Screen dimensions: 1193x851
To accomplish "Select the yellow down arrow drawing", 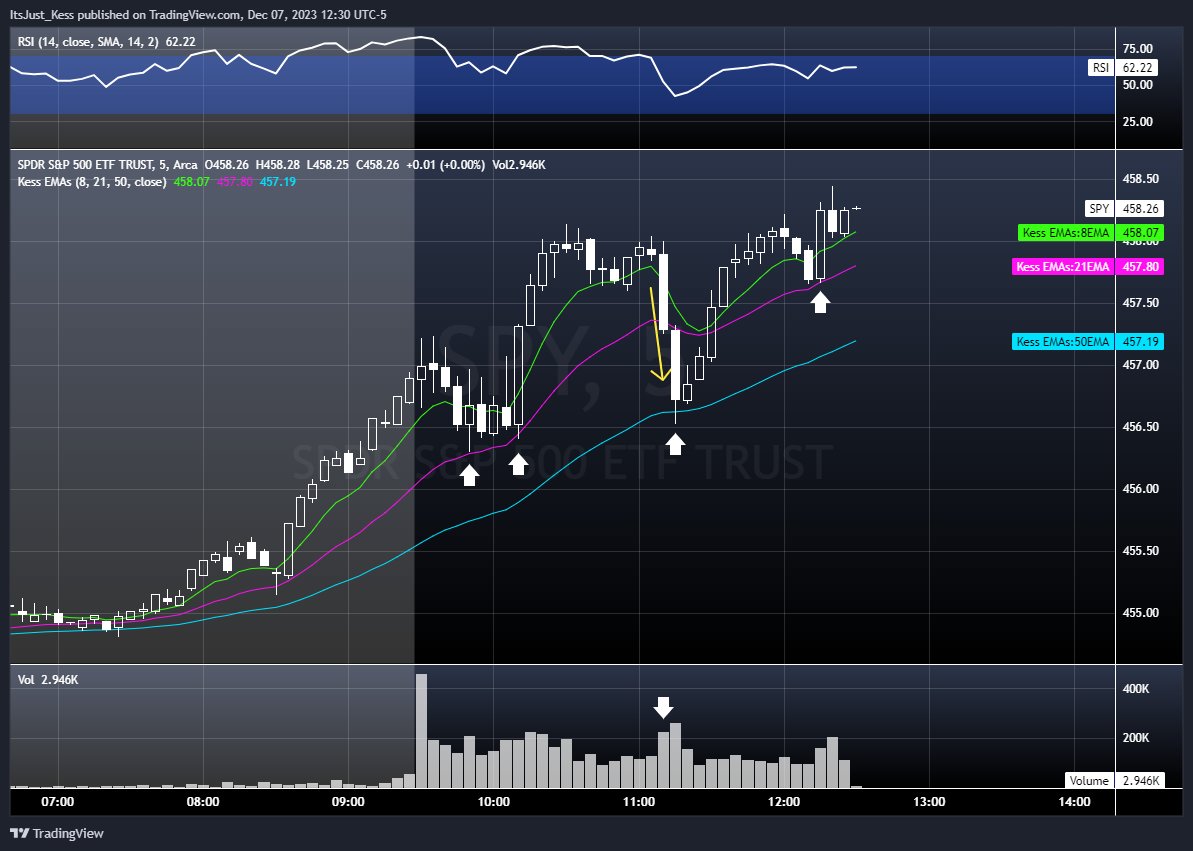I will pos(657,335).
